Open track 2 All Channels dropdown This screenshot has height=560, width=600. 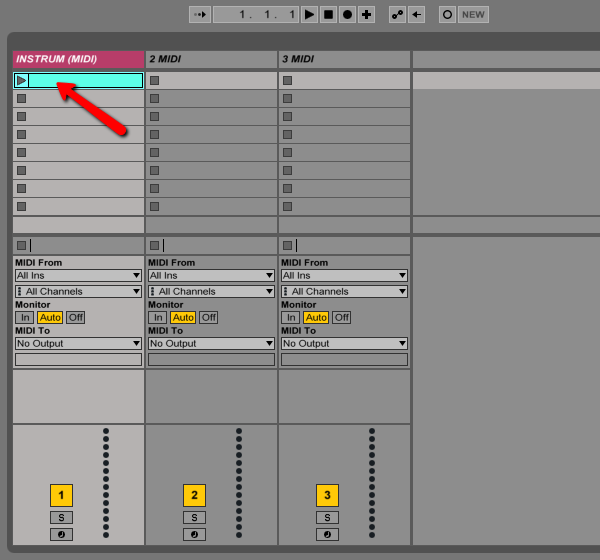pos(212,292)
